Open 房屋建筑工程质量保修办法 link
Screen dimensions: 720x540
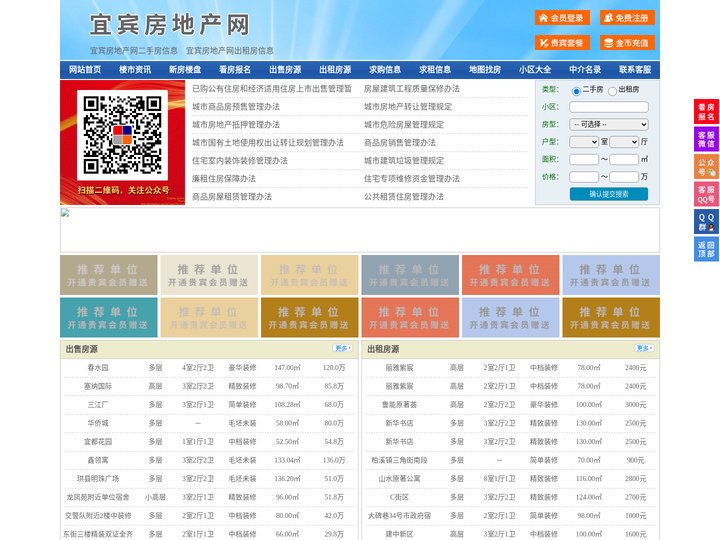point(412,89)
